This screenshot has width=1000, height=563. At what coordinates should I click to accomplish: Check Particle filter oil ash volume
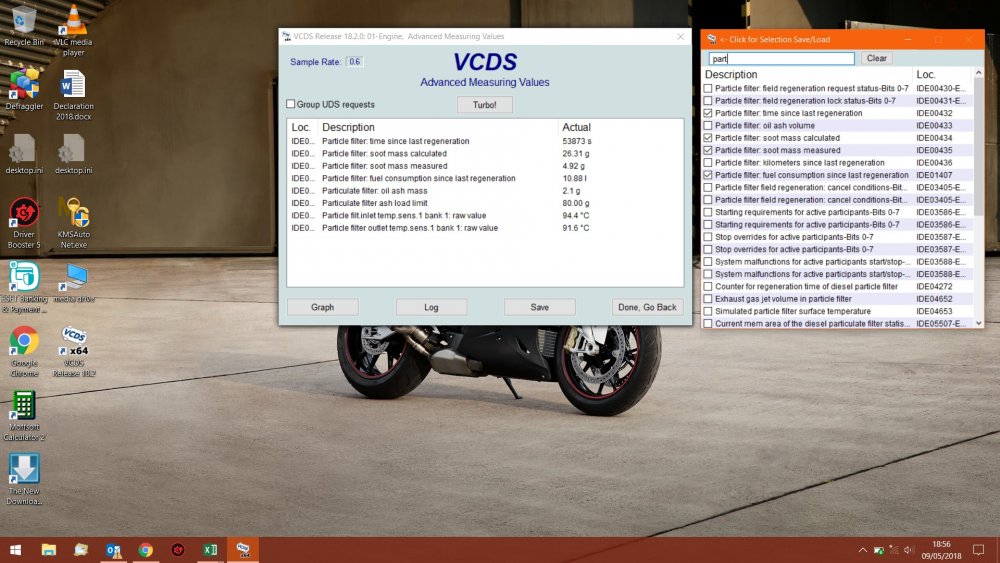pyautogui.click(x=708, y=126)
